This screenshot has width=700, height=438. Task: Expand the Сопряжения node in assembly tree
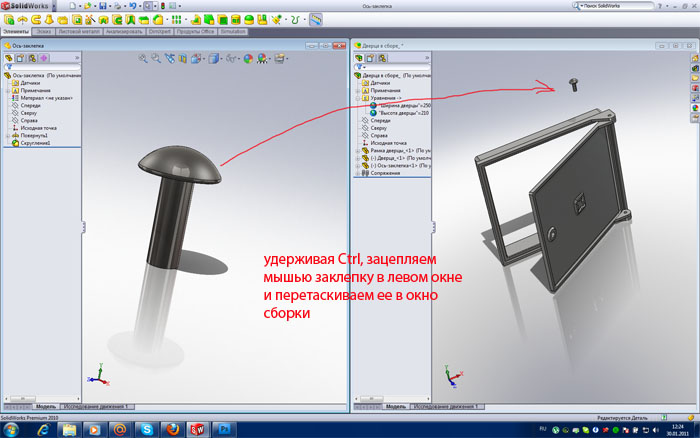pyautogui.click(x=357, y=171)
